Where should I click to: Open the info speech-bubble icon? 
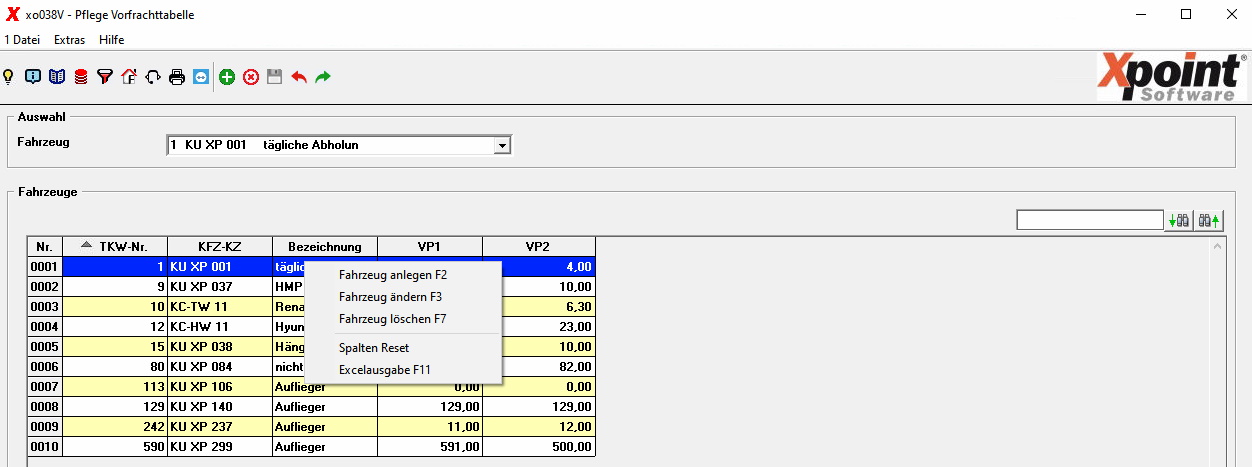(x=33, y=76)
